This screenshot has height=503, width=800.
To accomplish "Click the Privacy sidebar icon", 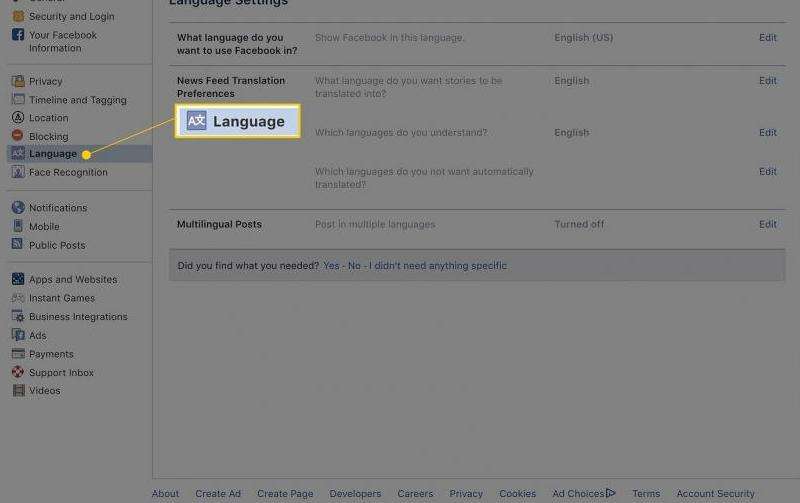I will 18,81.
